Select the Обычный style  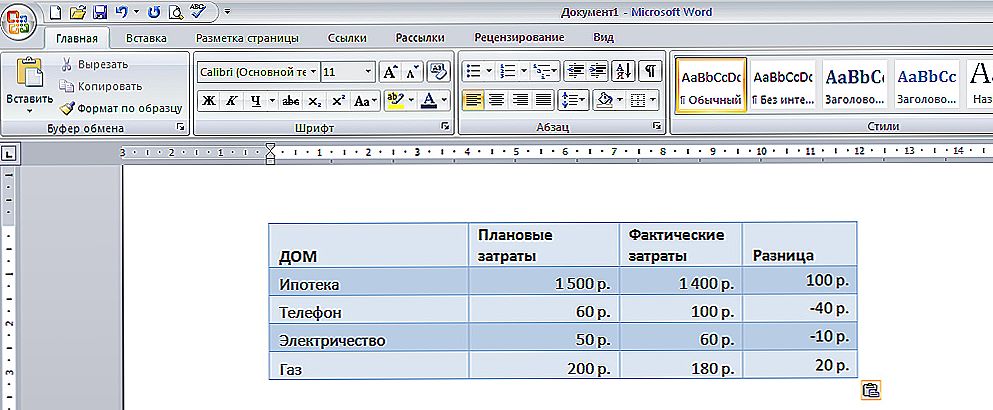pos(710,87)
